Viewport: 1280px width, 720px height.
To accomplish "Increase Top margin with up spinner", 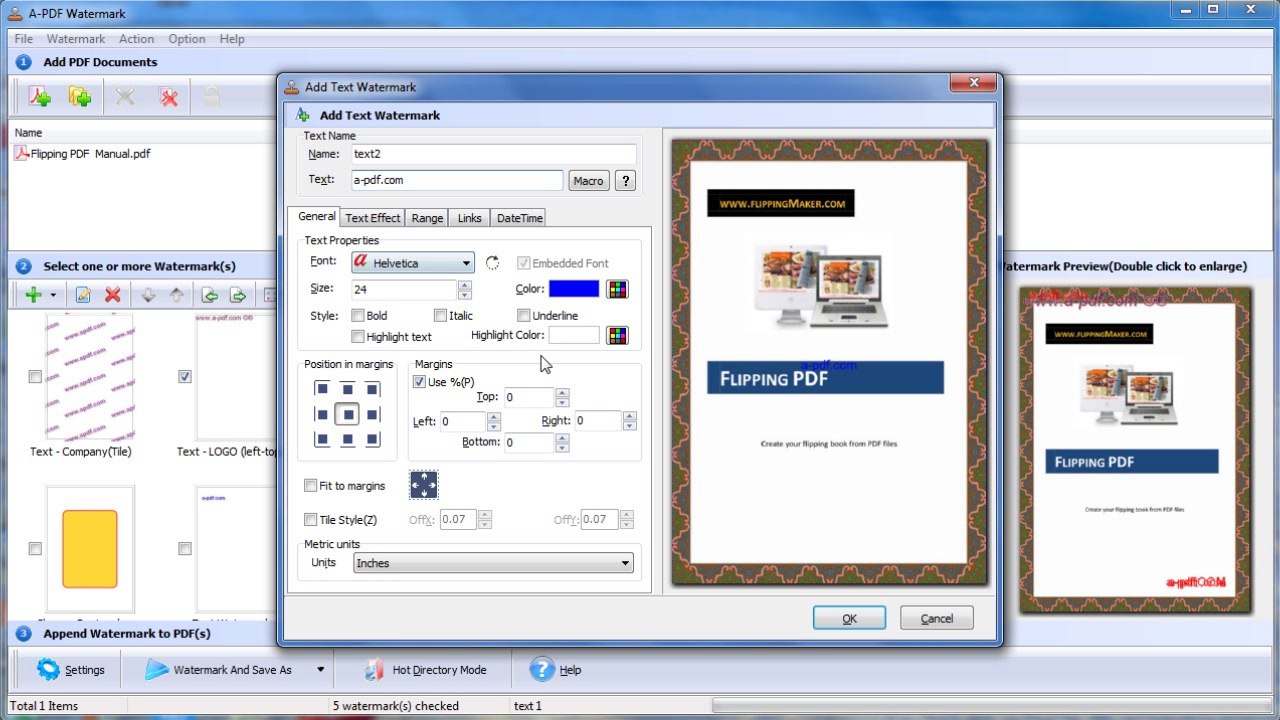I will [x=560, y=393].
